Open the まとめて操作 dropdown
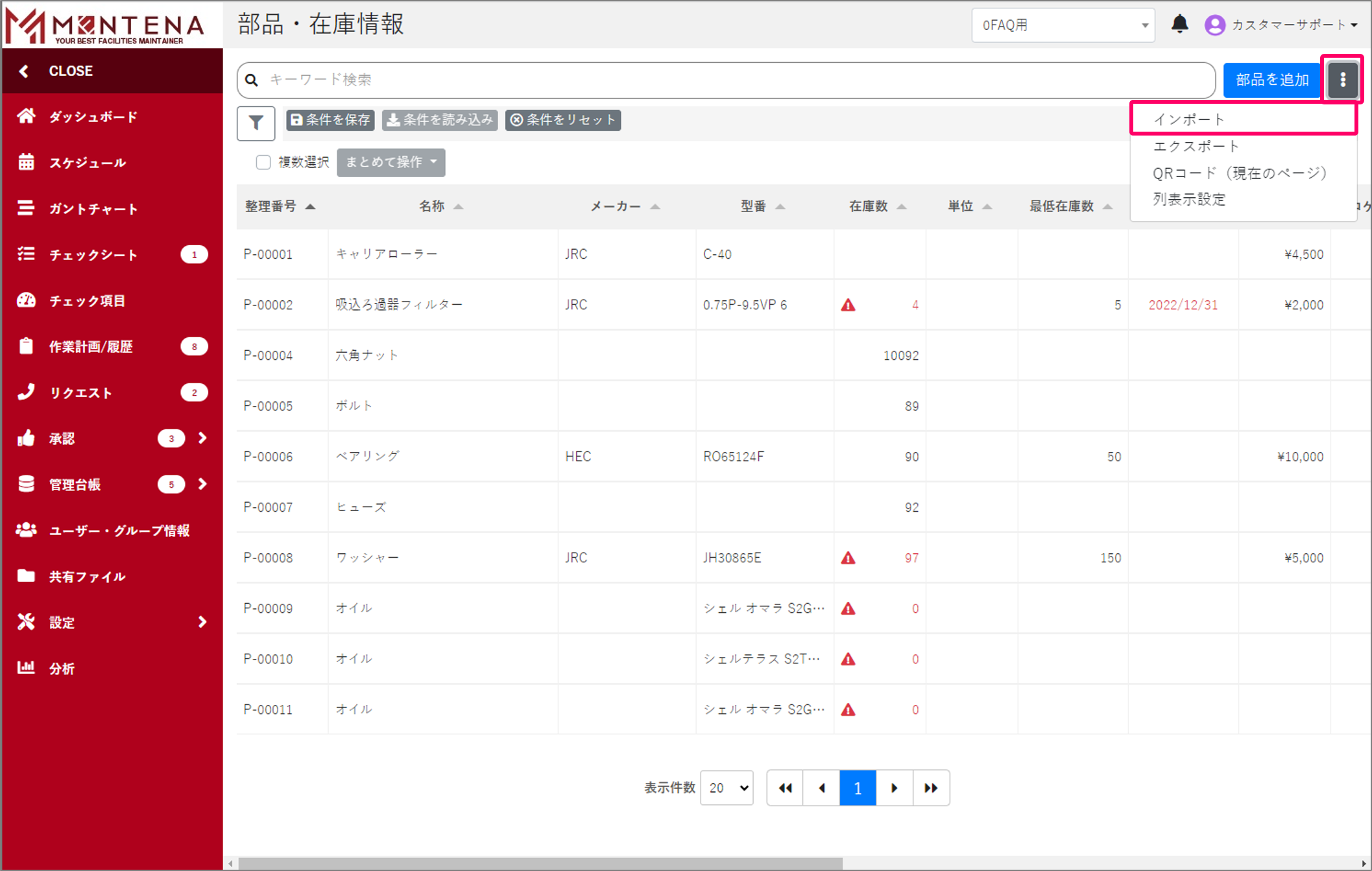Viewport: 1372px width, 871px height. pyautogui.click(x=391, y=162)
